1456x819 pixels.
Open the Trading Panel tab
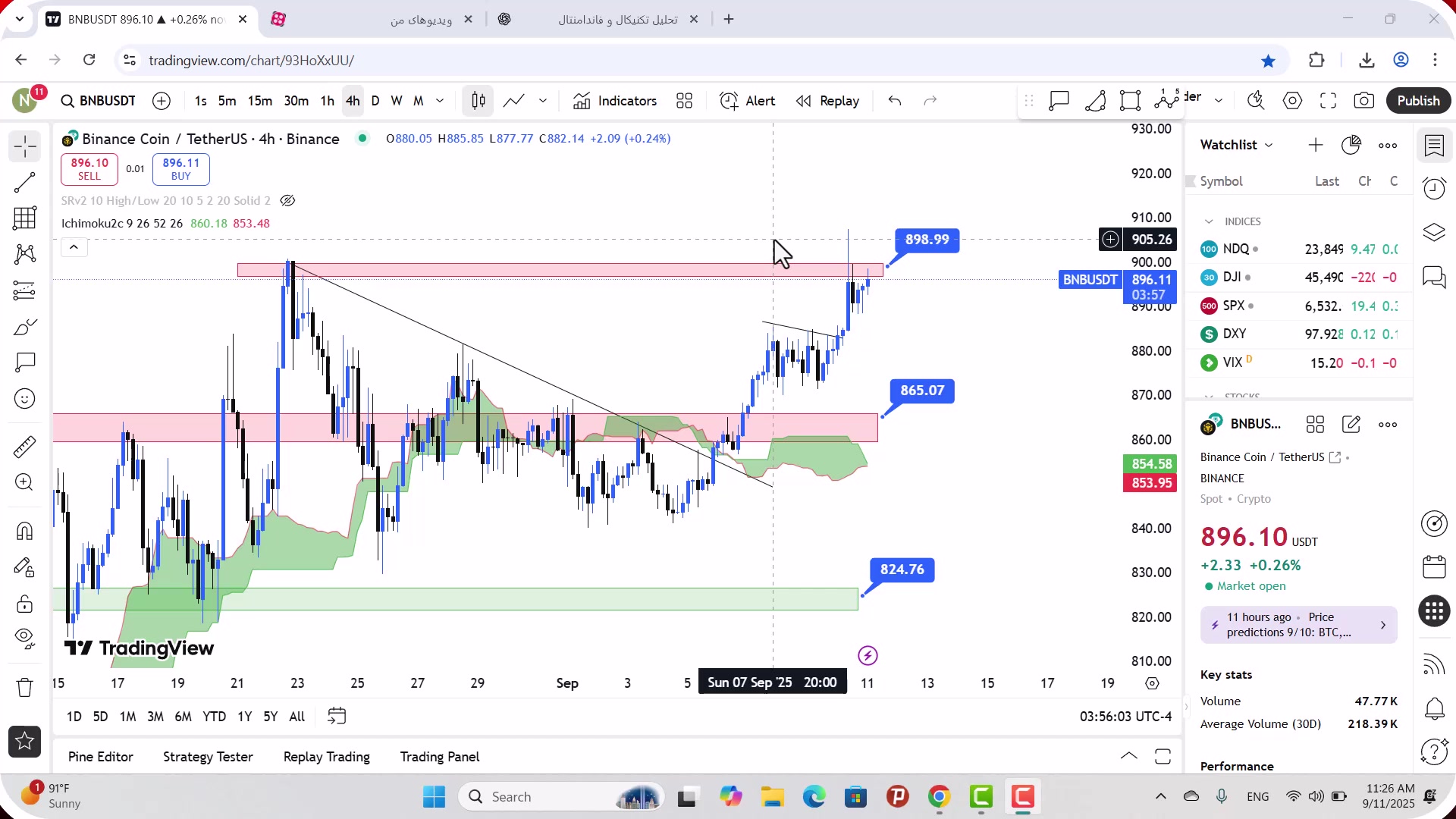point(440,757)
